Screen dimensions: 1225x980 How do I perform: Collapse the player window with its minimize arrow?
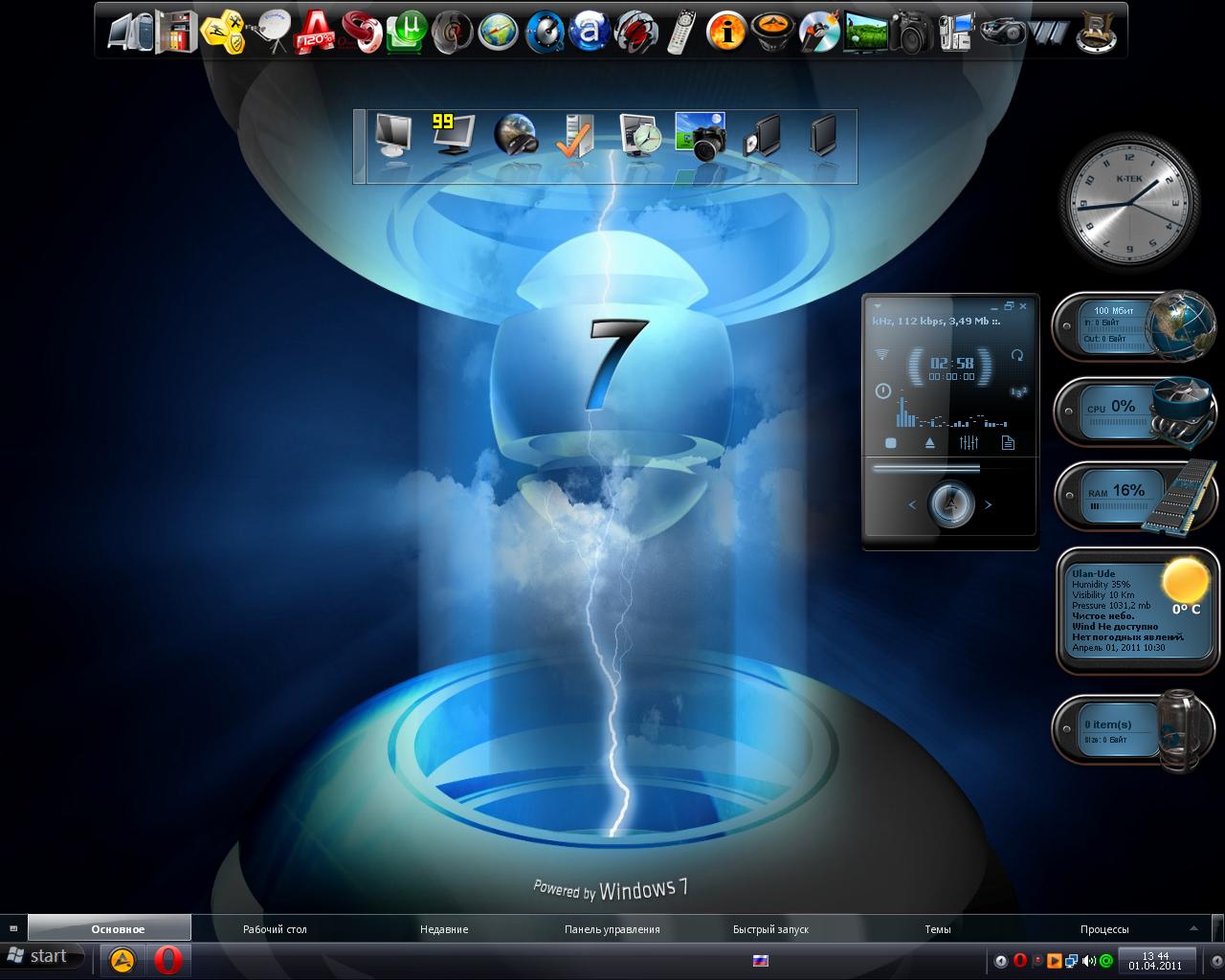[x=994, y=306]
